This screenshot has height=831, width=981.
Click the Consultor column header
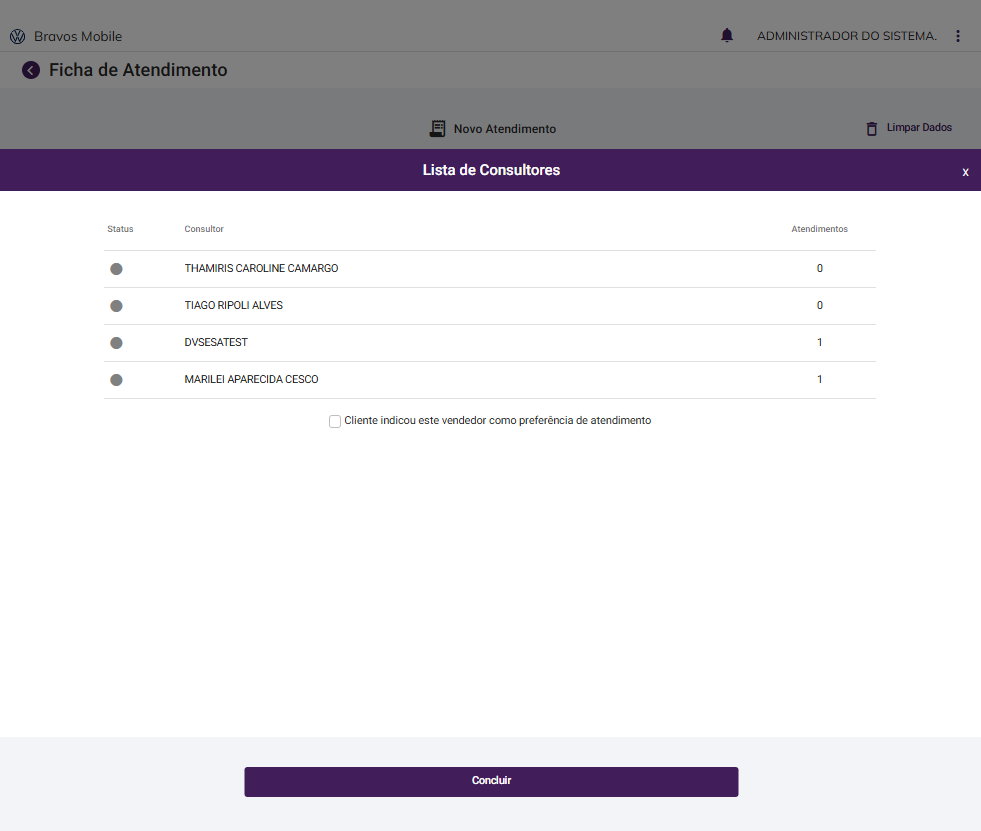(204, 230)
